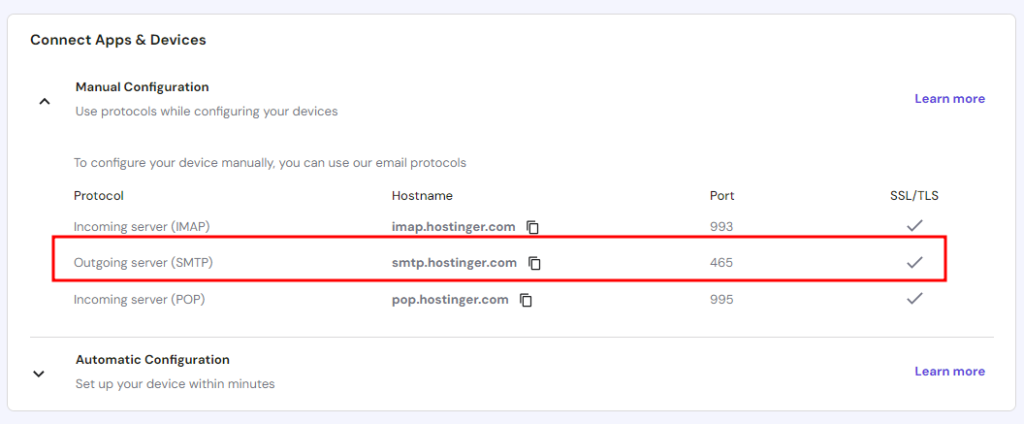The image size is (1024, 424).
Task: Click the 'To configure your device manually' sentence
Action: [x=270, y=163]
